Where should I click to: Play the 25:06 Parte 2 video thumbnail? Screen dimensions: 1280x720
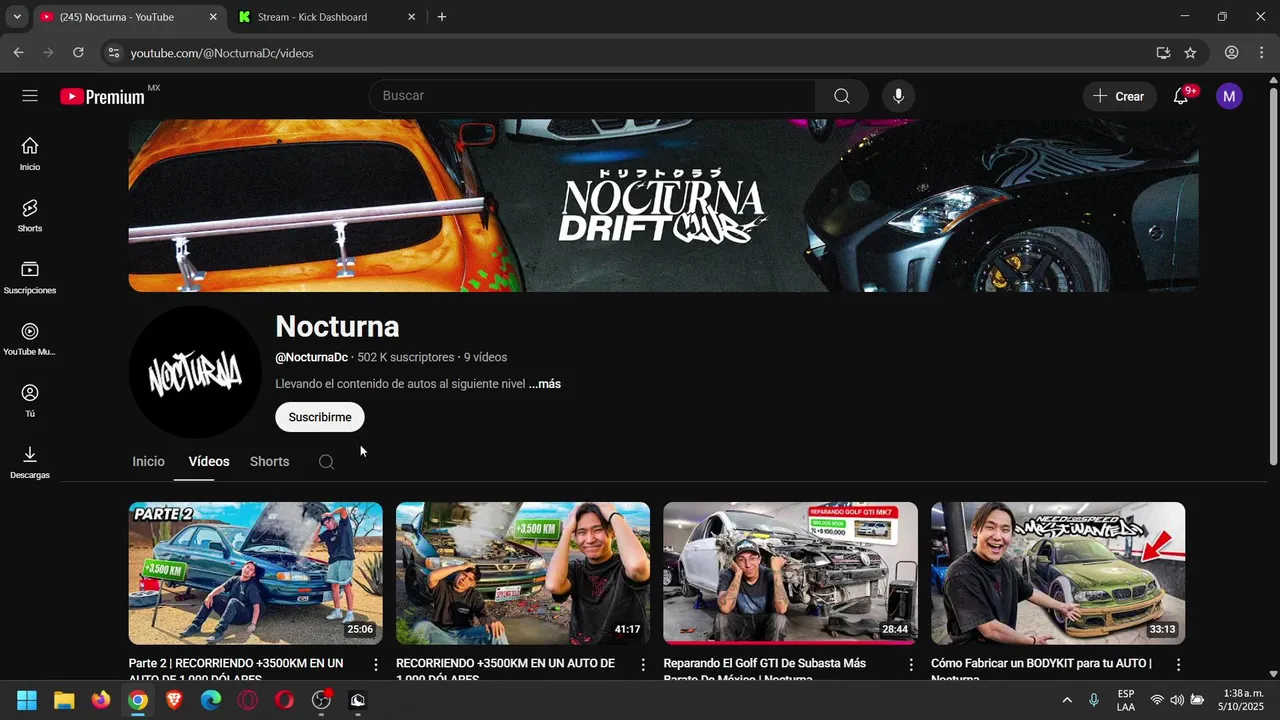255,573
